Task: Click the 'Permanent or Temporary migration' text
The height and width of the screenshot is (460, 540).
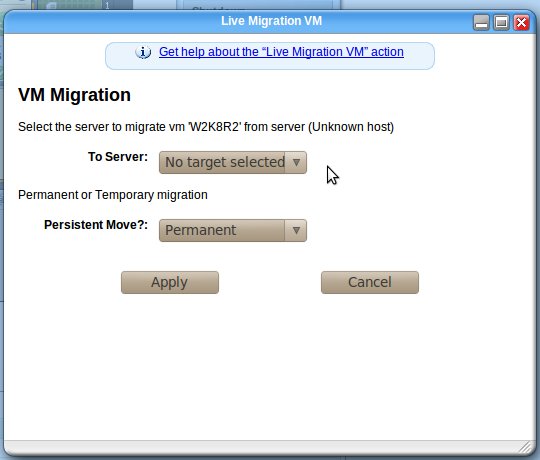Action: coord(113,195)
